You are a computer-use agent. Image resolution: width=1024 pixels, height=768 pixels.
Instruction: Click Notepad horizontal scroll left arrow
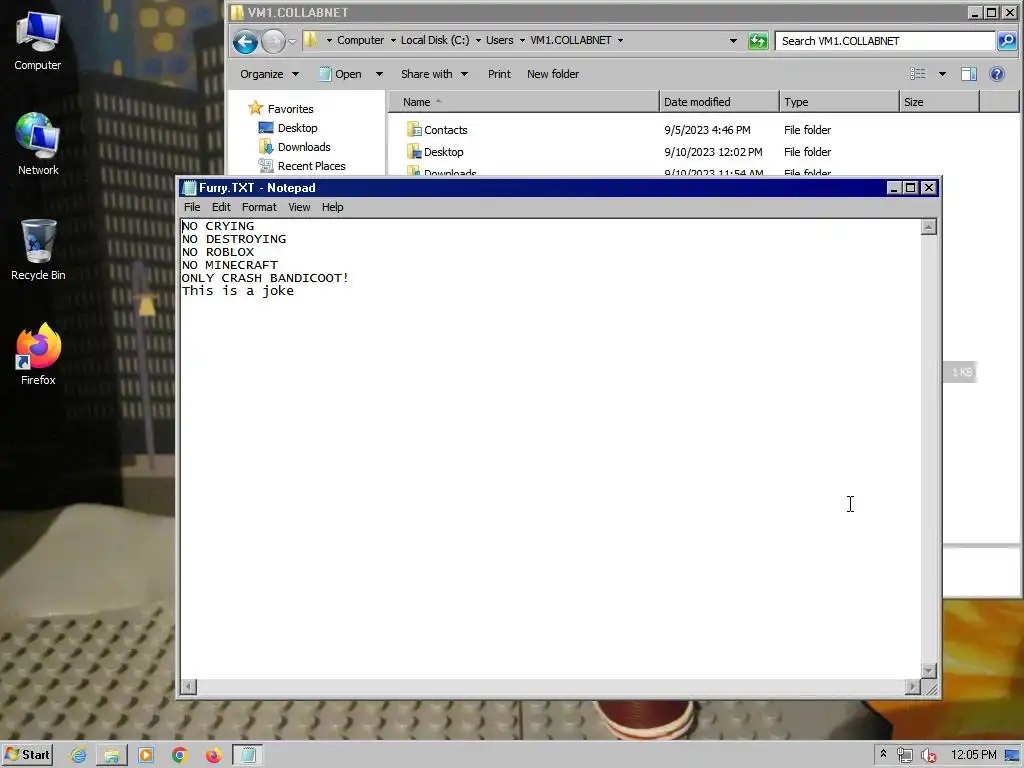tap(188, 686)
